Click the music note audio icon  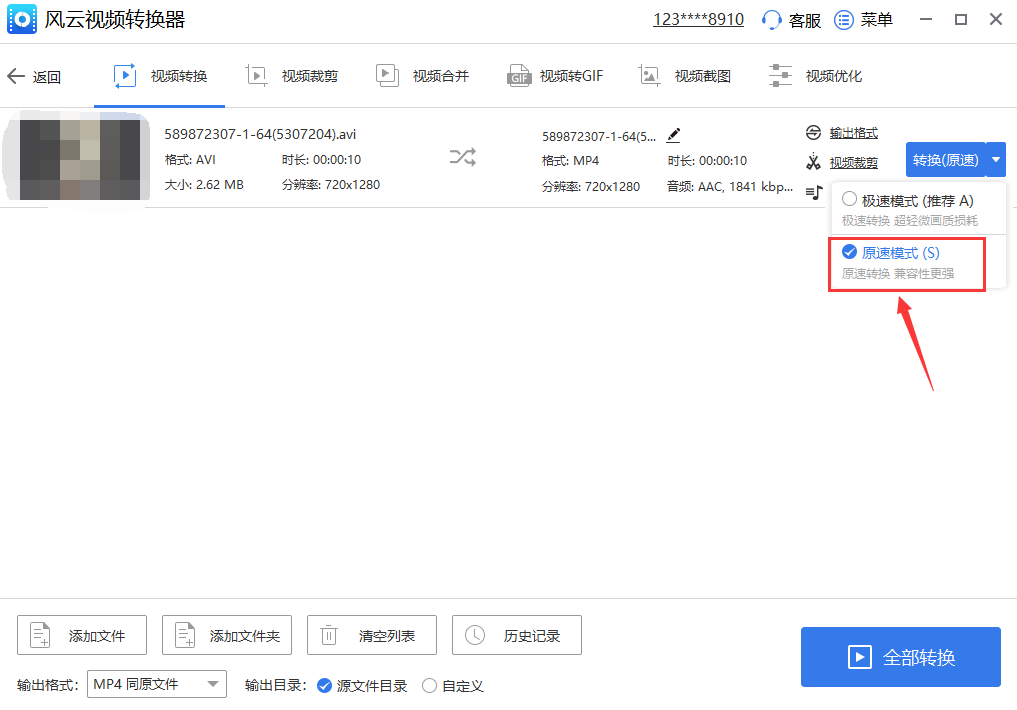[x=814, y=192]
